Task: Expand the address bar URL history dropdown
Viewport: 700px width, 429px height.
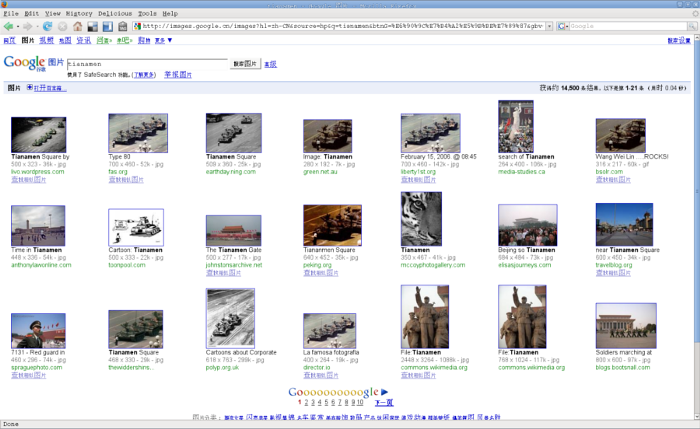Action: (x=550, y=26)
